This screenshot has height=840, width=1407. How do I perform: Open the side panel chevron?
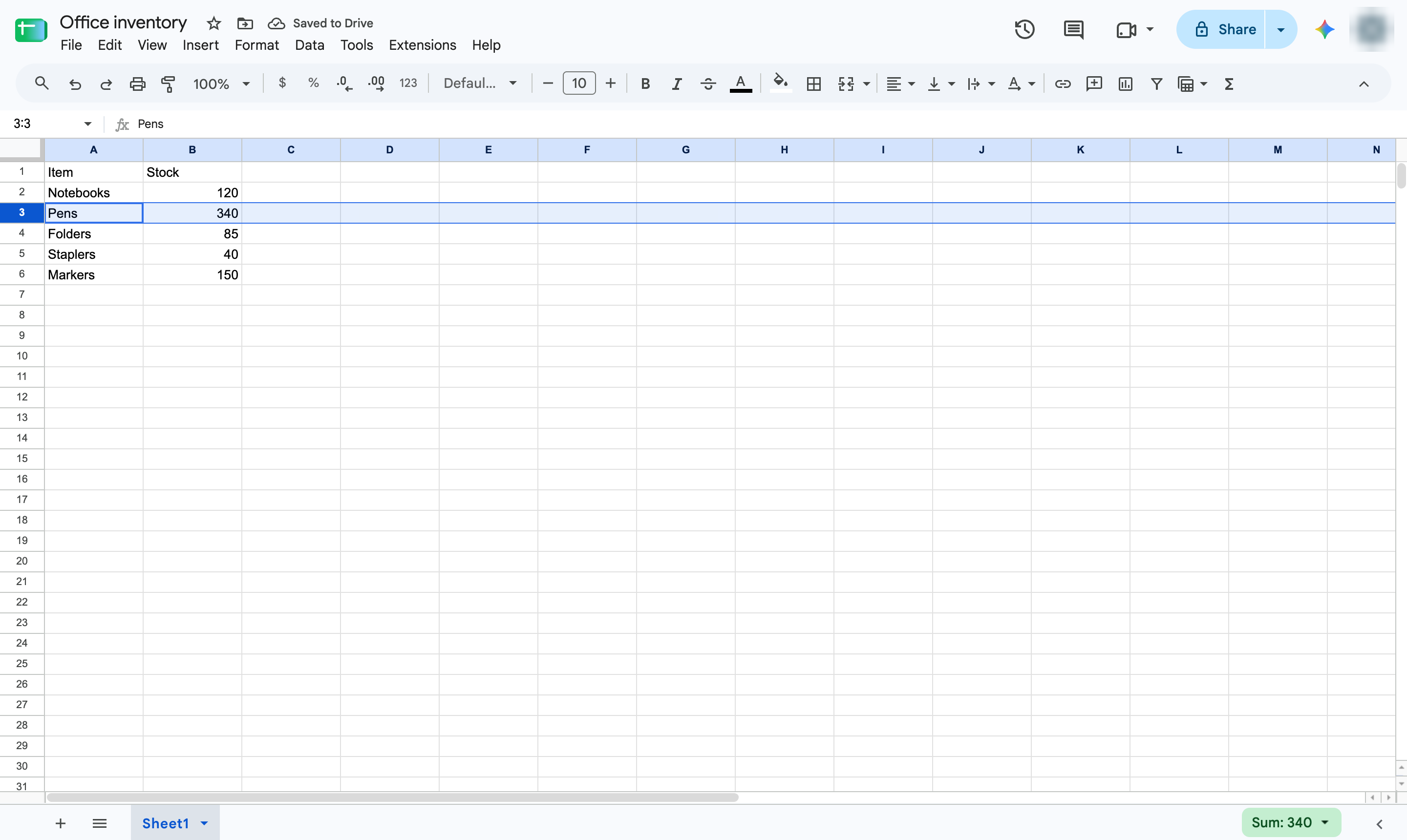[1379, 824]
